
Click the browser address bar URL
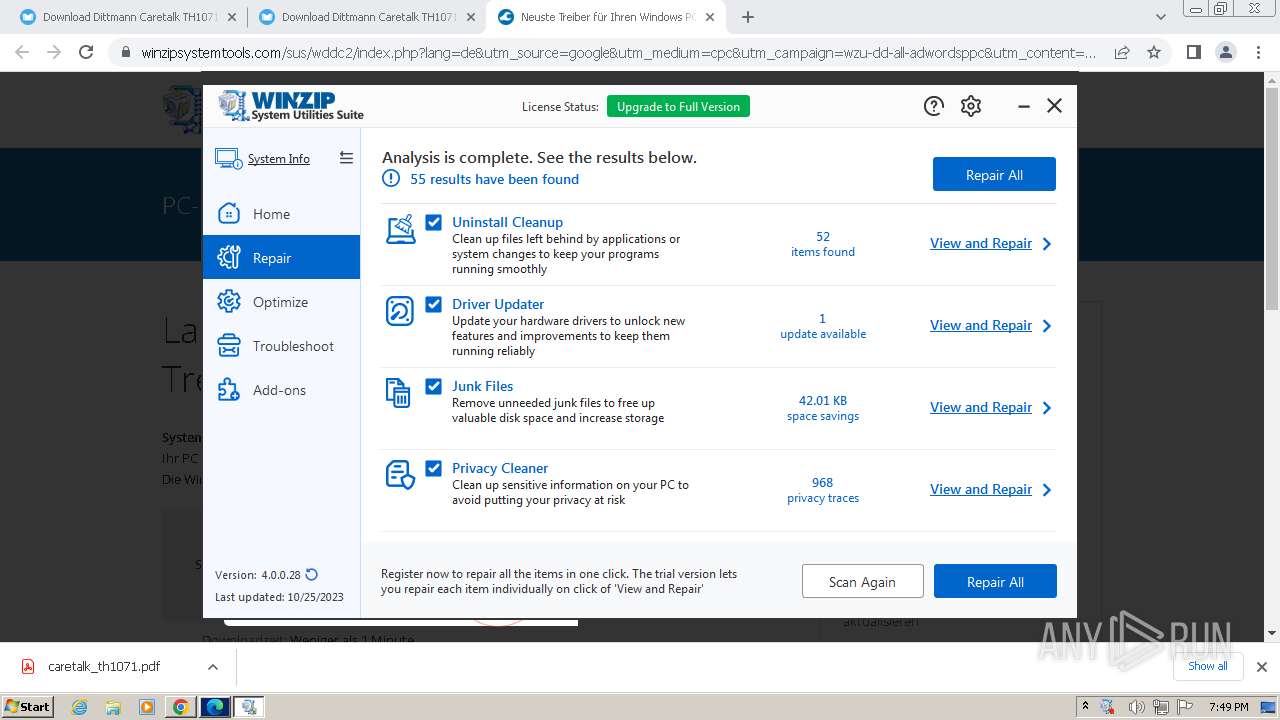[618, 53]
